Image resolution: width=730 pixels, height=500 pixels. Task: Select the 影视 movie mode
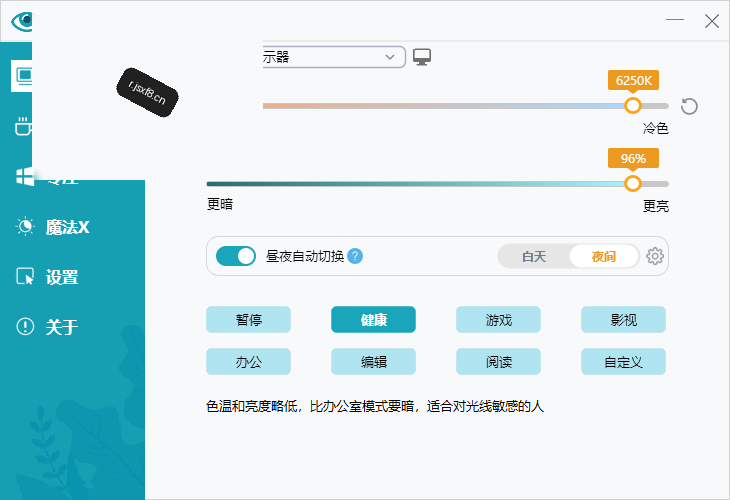[623, 320]
